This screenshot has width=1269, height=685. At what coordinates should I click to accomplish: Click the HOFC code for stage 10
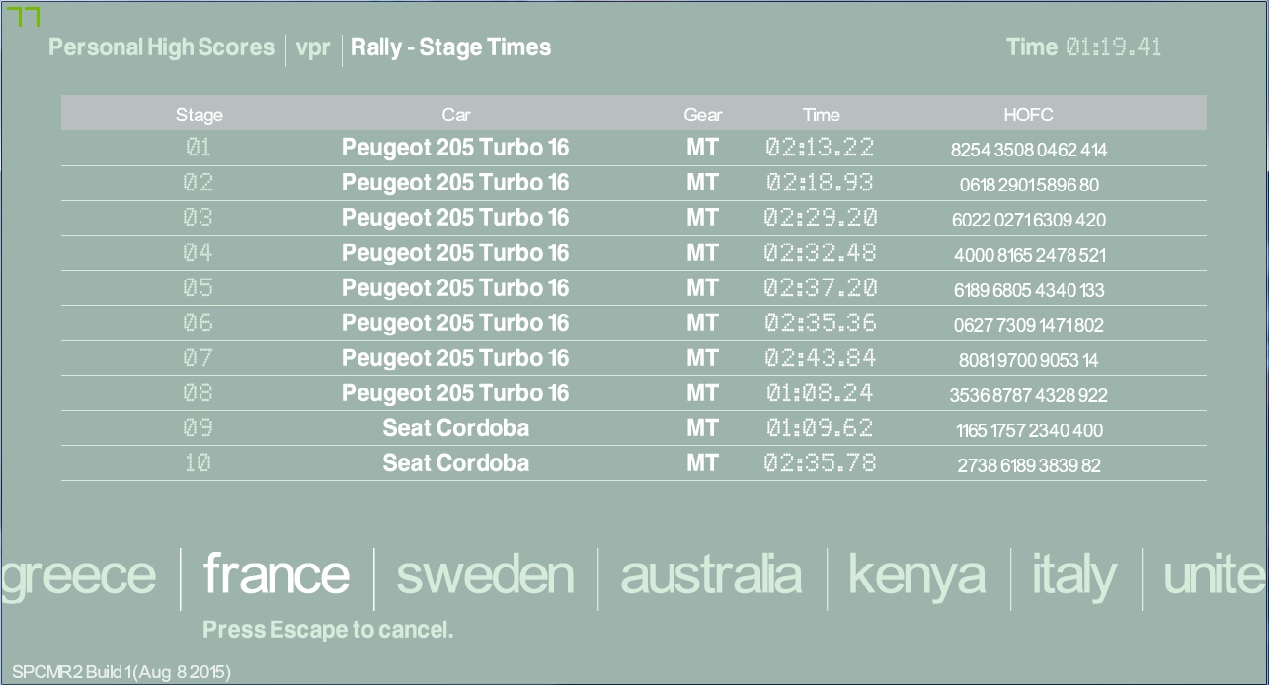[x=1028, y=466]
